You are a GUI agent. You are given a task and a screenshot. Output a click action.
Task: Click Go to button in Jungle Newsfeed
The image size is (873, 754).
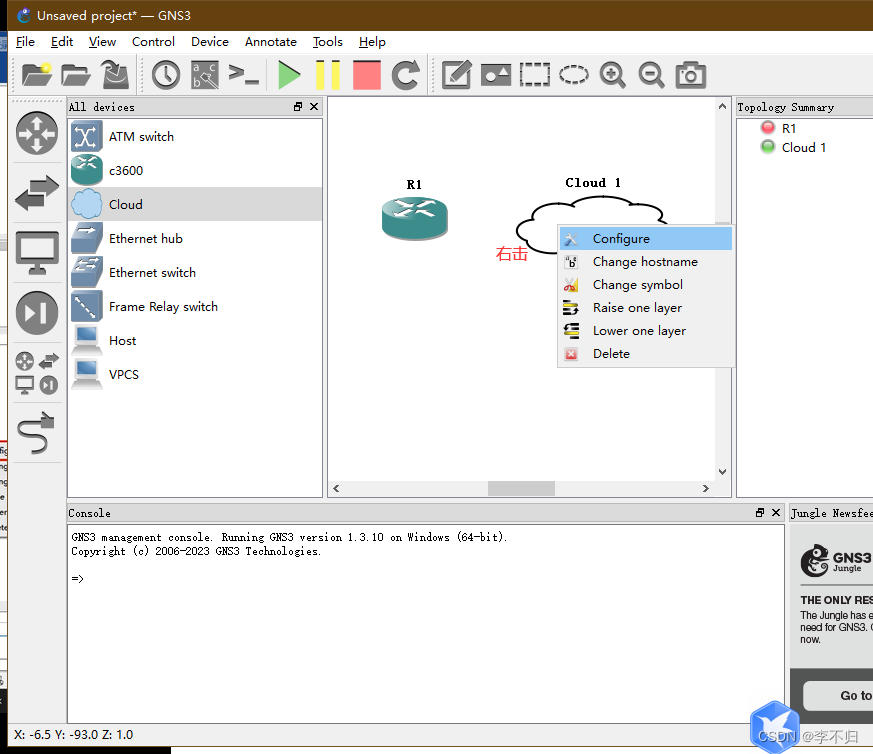[838, 696]
